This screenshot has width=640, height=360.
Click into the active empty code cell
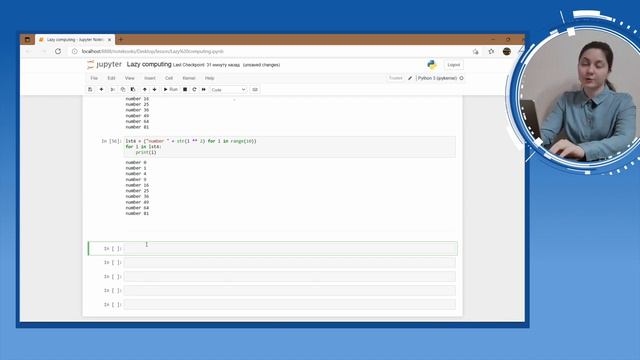click(x=290, y=249)
